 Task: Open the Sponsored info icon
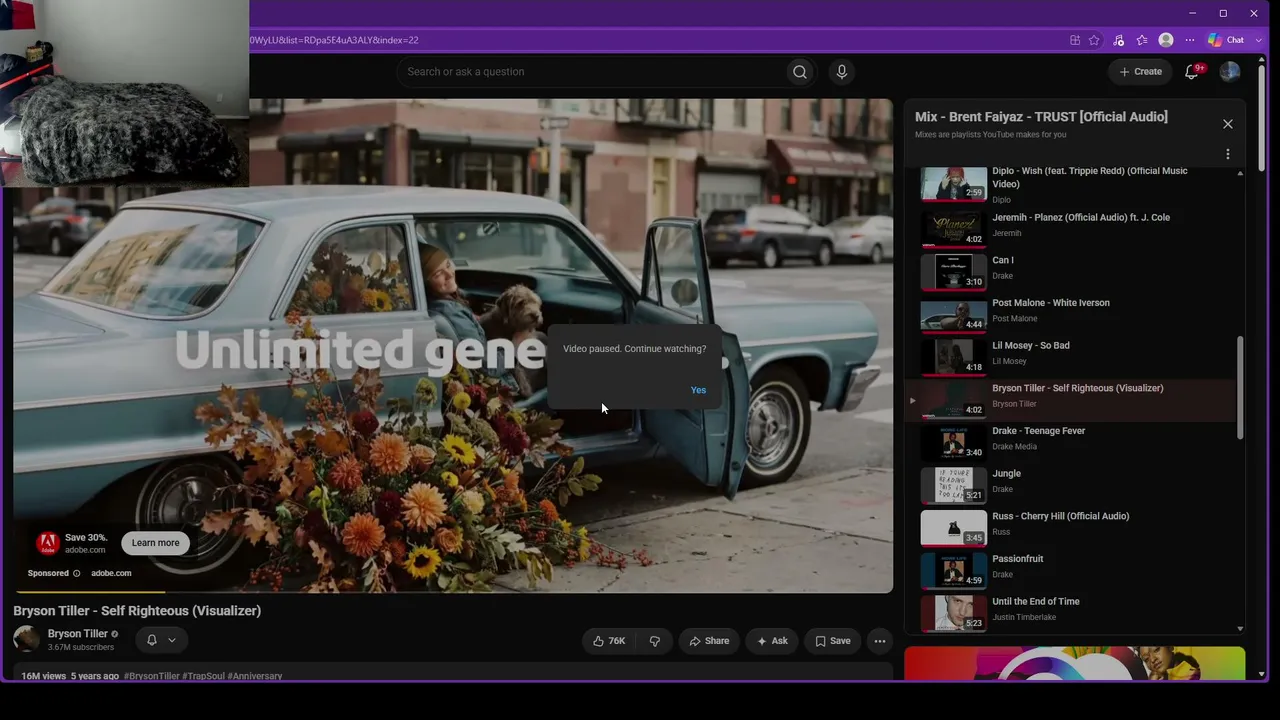tap(76, 573)
